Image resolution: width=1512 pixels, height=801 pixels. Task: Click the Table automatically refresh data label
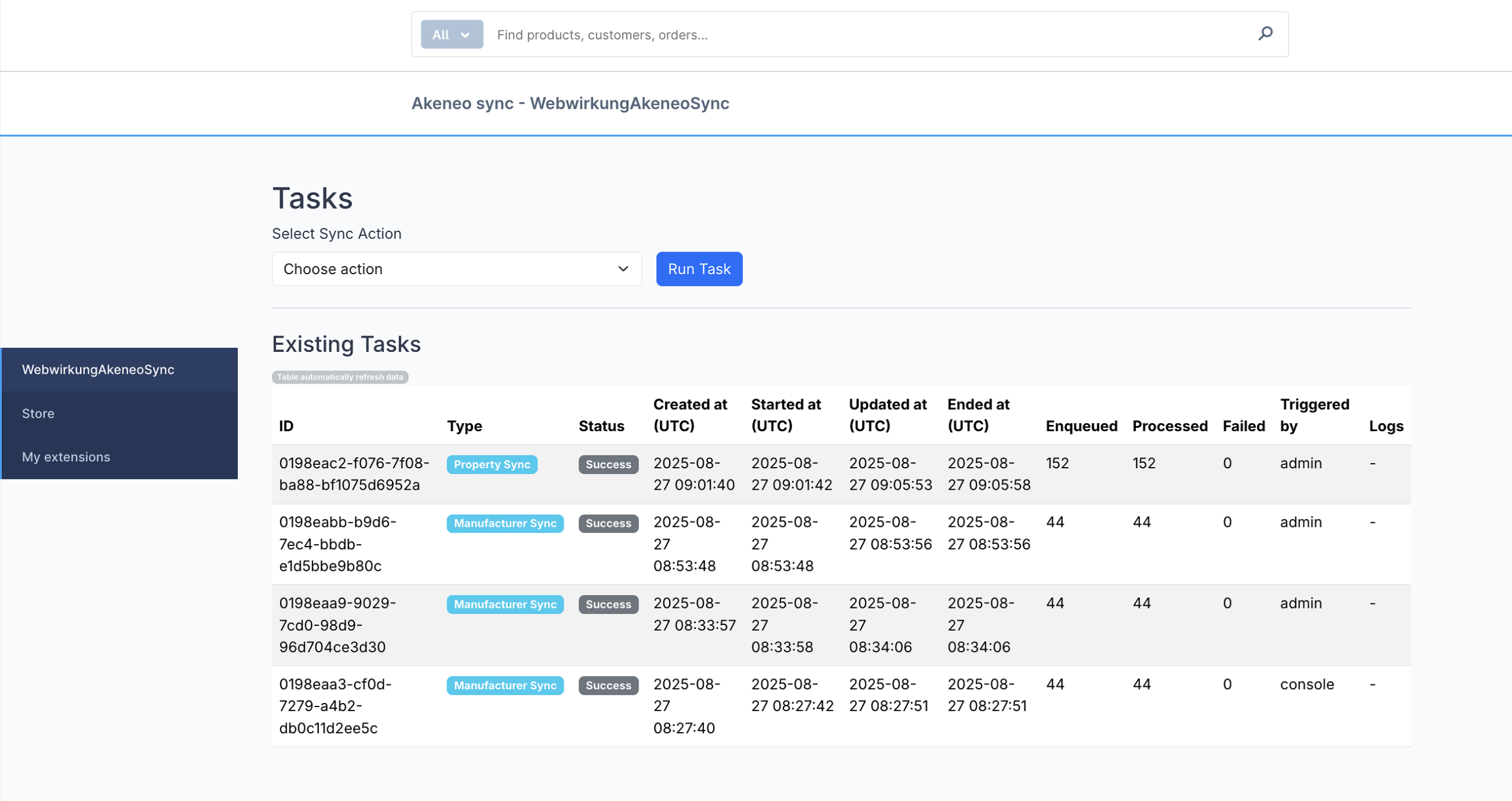[340, 377]
